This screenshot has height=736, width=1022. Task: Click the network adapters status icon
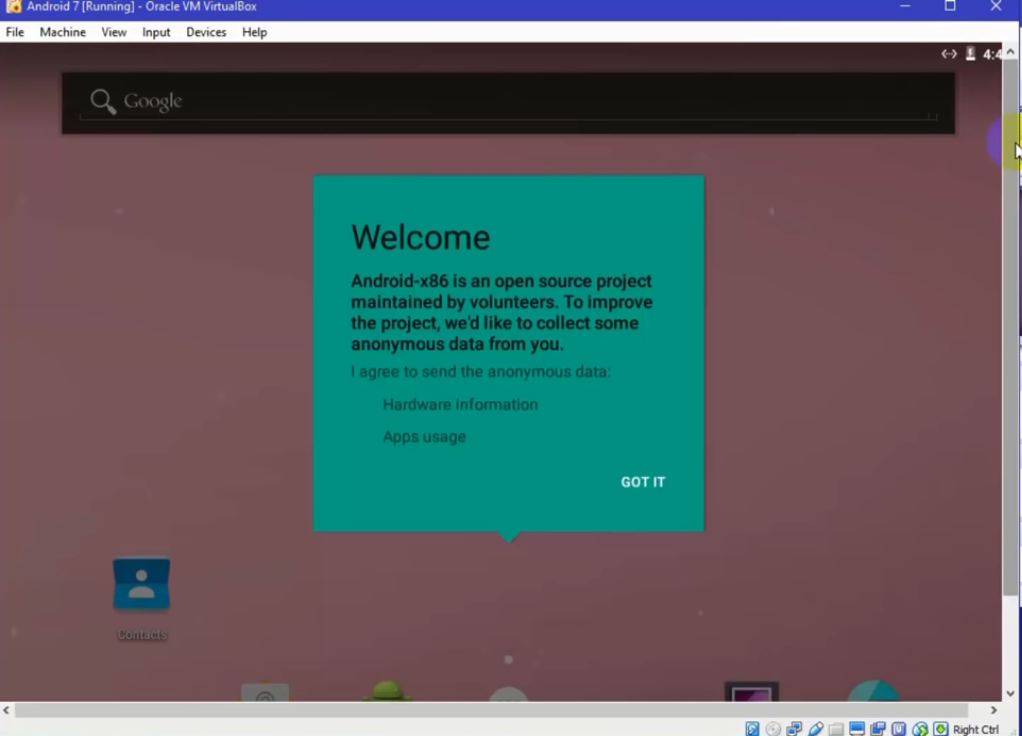tap(794, 729)
